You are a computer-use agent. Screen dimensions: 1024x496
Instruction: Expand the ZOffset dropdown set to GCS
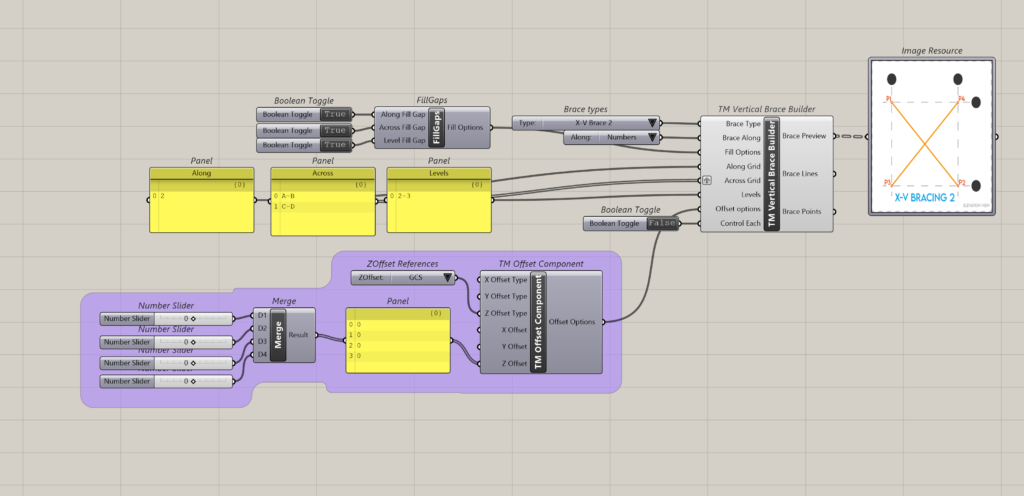tap(403, 277)
